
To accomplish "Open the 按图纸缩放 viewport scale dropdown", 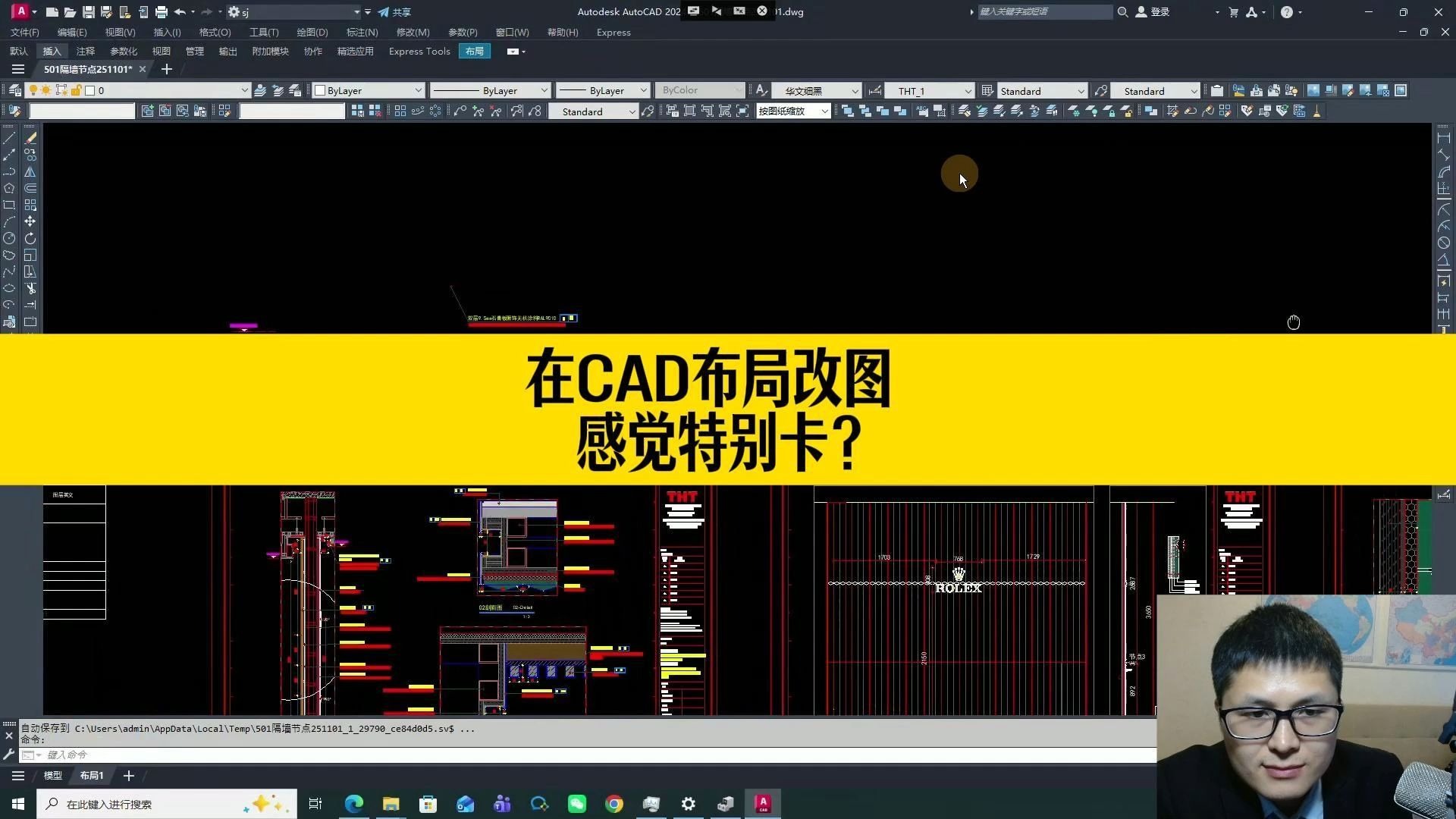I will pyautogui.click(x=826, y=111).
